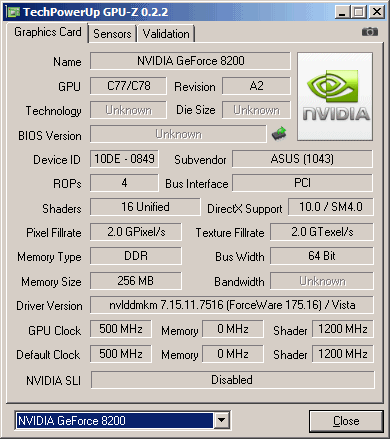Click the Close button

click(x=346, y=421)
